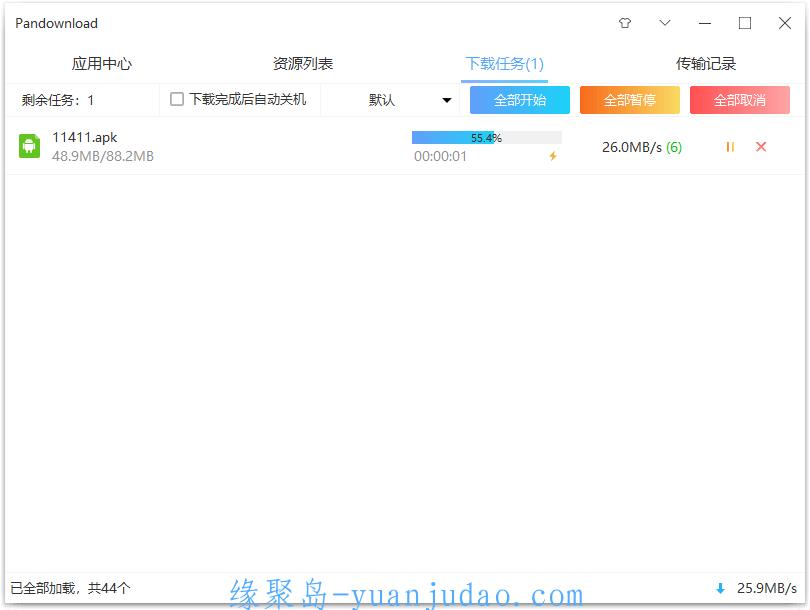Minimize the Pandownload window

pos(705,23)
